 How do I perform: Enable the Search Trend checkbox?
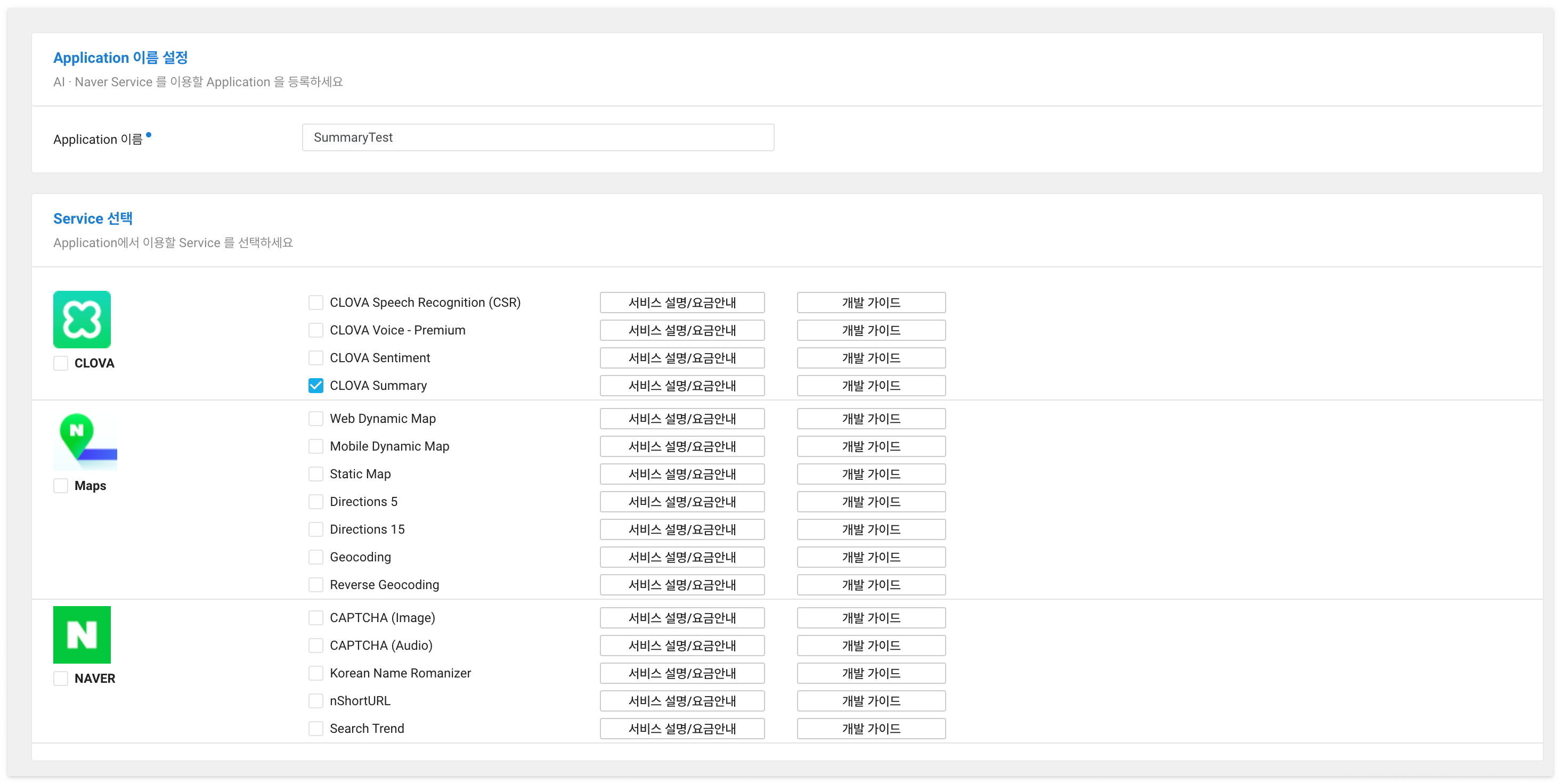316,728
